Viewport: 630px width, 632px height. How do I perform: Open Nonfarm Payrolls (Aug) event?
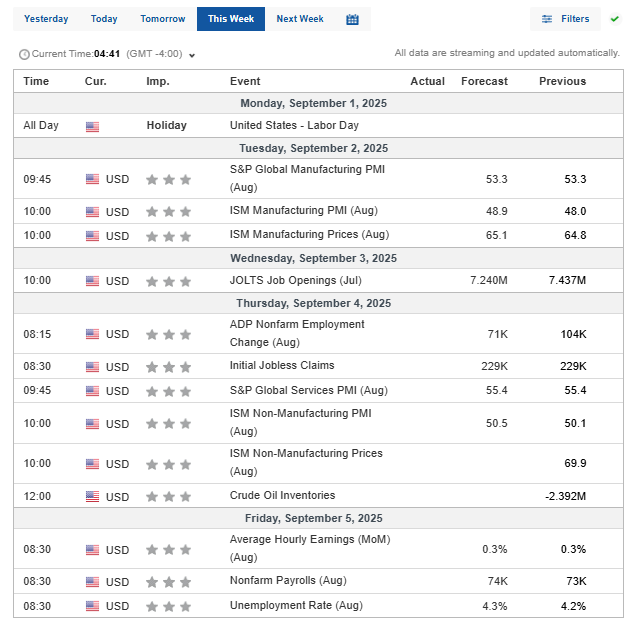point(288,580)
